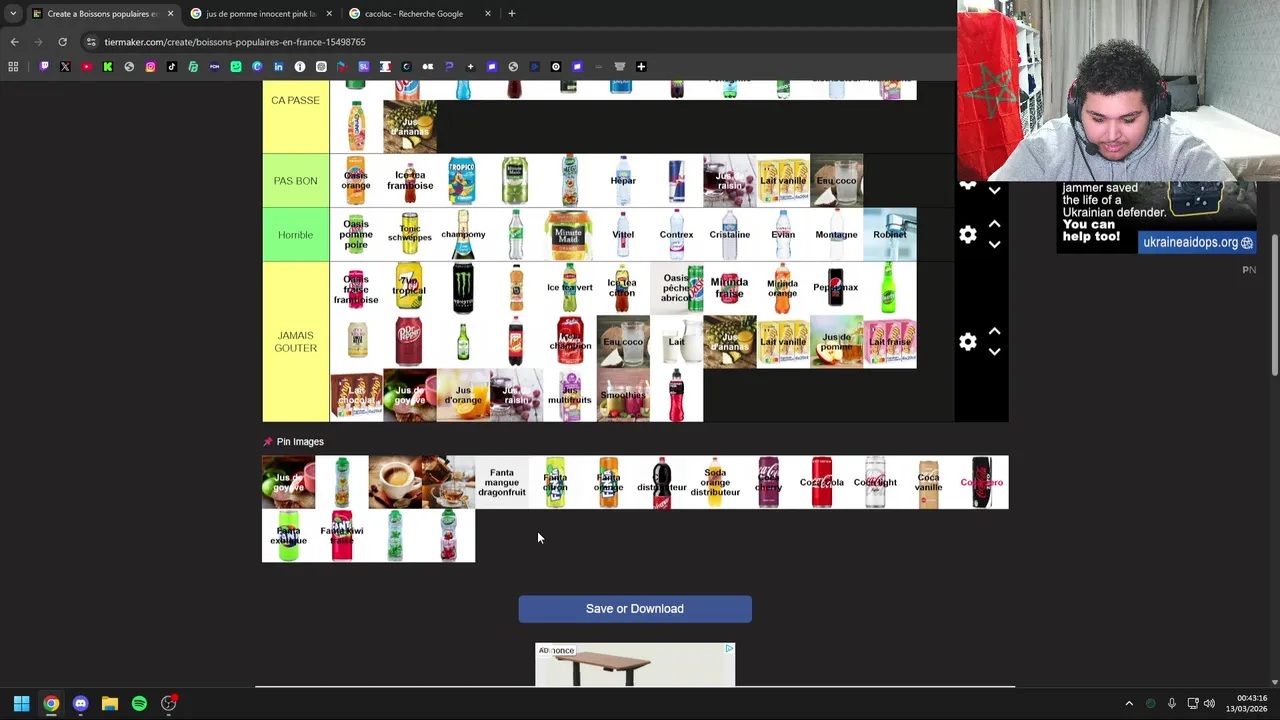
Task: Select the Monster energy can image
Action: click(x=462, y=288)
